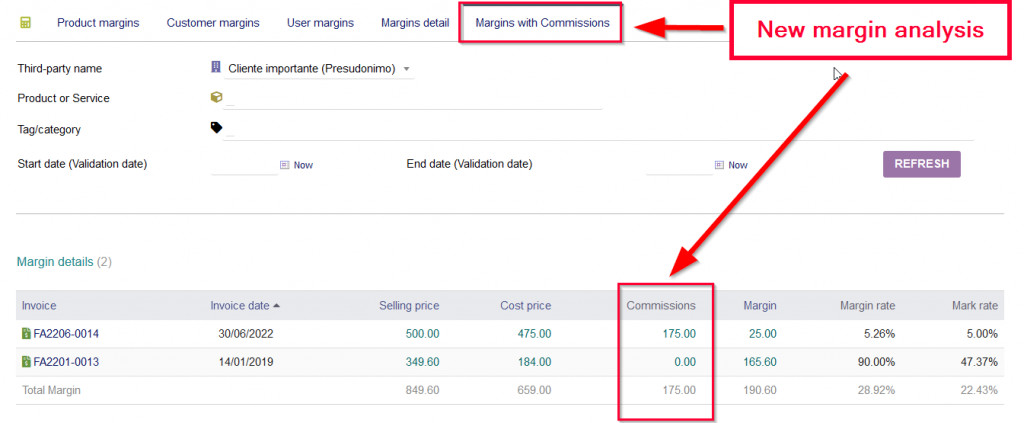The width and height of the screenshot is (1024, 423).
Task: Expand the Third-party name dropdown arrow
Action: (407, 69)
